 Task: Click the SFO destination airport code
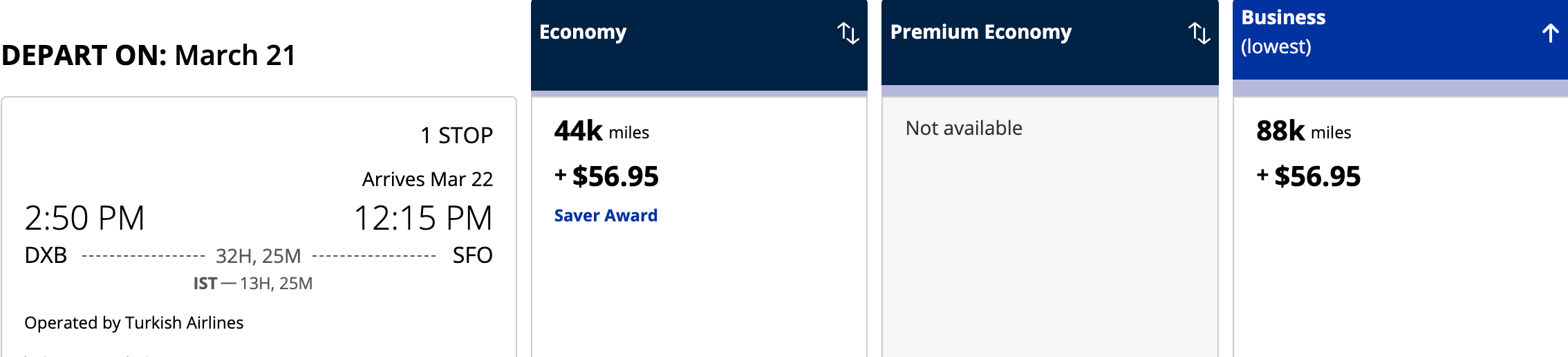pos(472,256)
